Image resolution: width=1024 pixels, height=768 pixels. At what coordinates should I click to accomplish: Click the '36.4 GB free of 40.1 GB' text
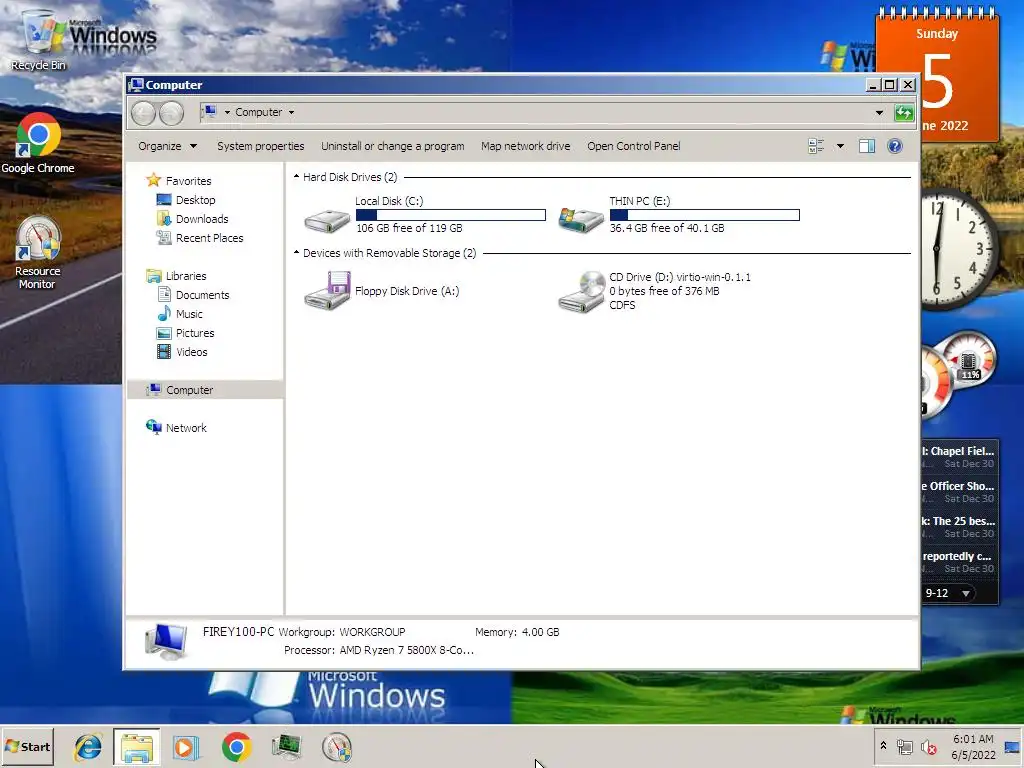click(667, 228)
